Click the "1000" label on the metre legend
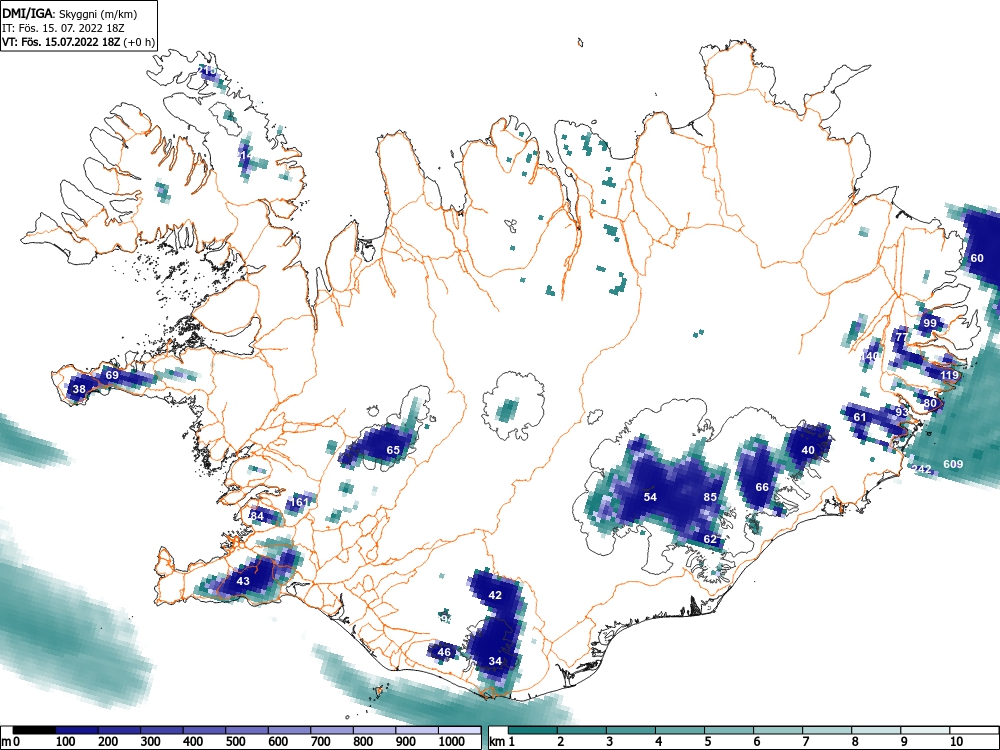 pyautogui.click(x=452, y=742)
